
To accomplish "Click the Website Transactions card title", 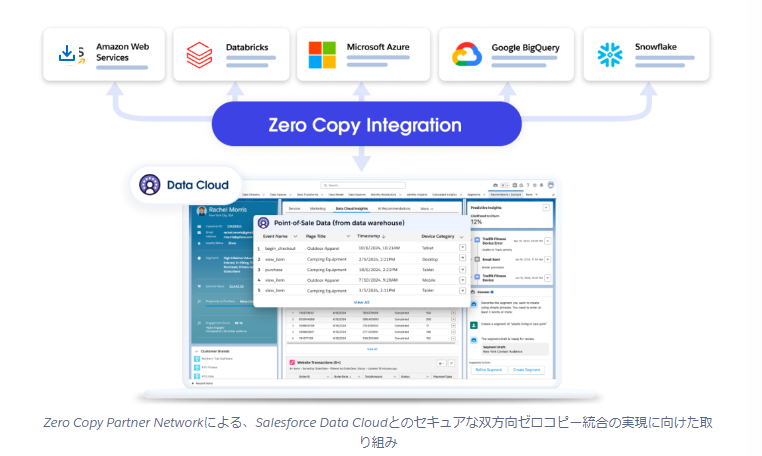I will [319, 363].
